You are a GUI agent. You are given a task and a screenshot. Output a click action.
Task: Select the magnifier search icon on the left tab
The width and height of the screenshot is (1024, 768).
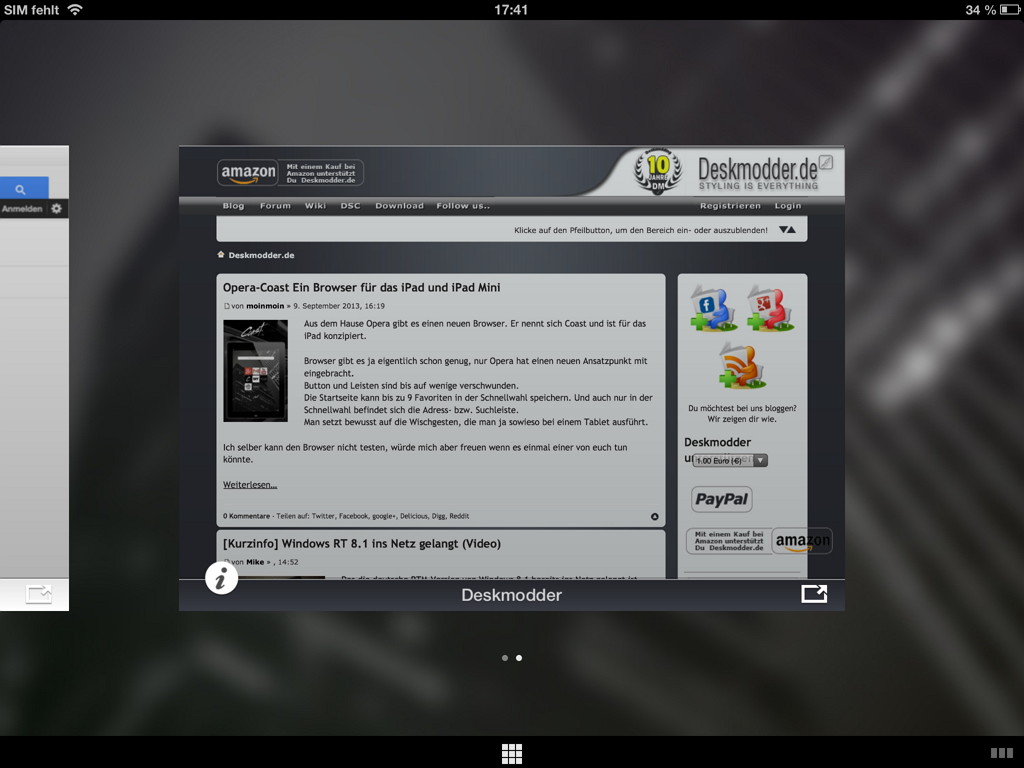point(22,188)
